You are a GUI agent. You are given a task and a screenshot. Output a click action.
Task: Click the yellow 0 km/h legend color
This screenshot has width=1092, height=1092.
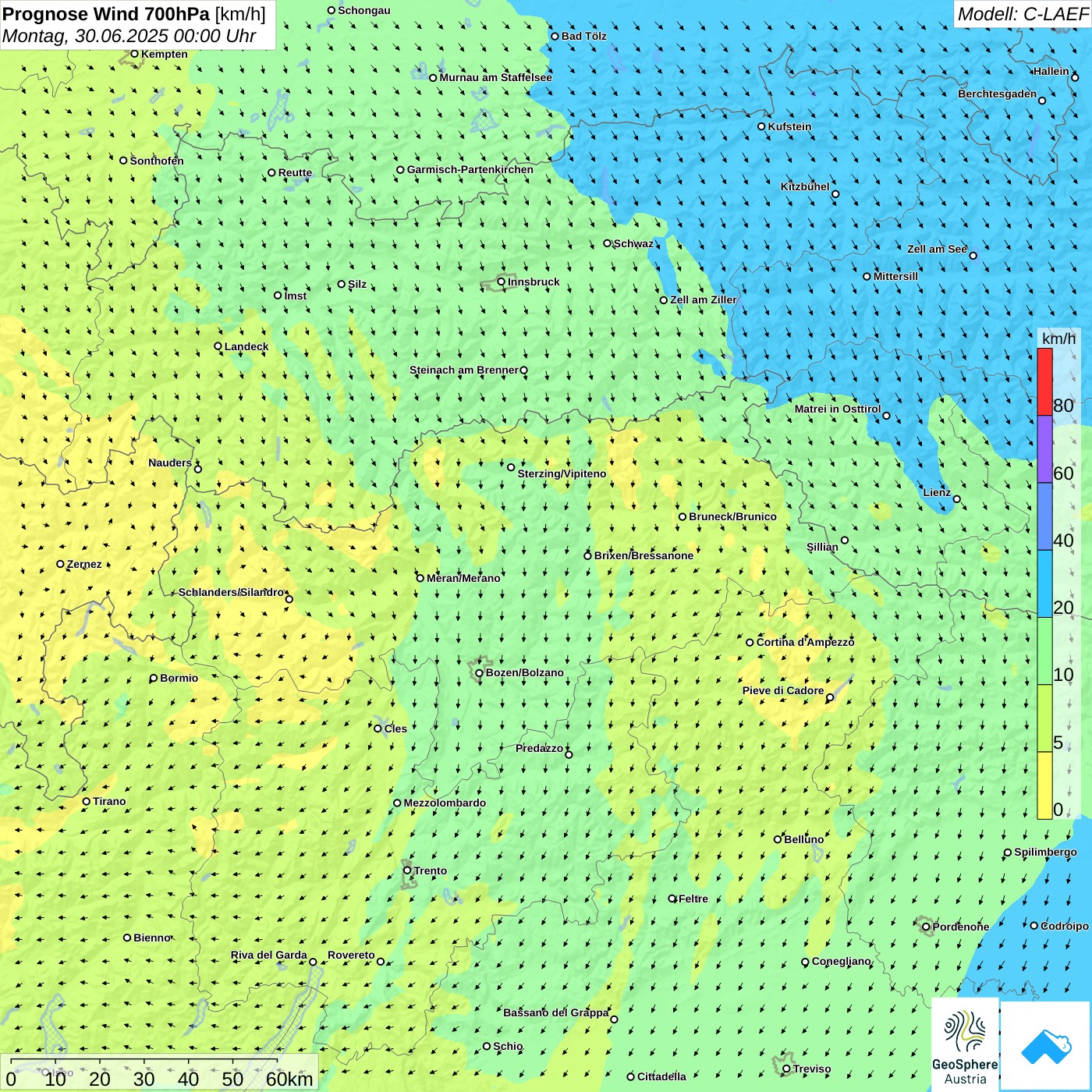point(1044,785)
